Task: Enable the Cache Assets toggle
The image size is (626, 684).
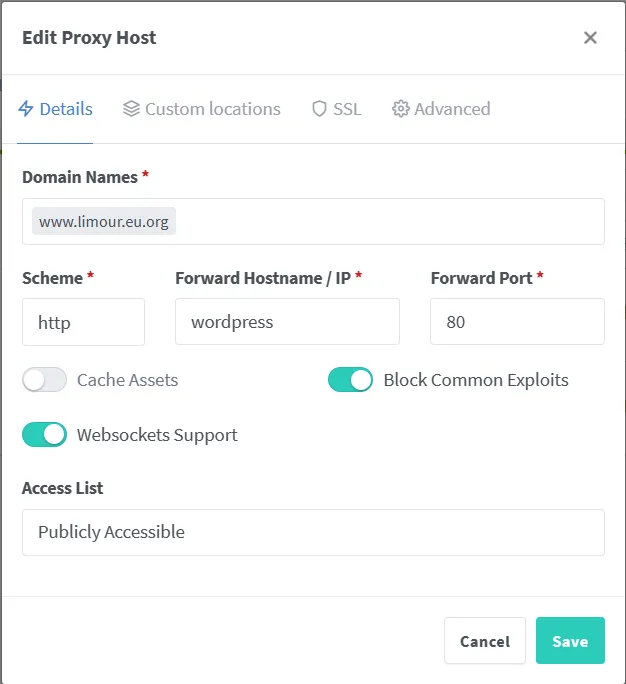Action: 44,380
